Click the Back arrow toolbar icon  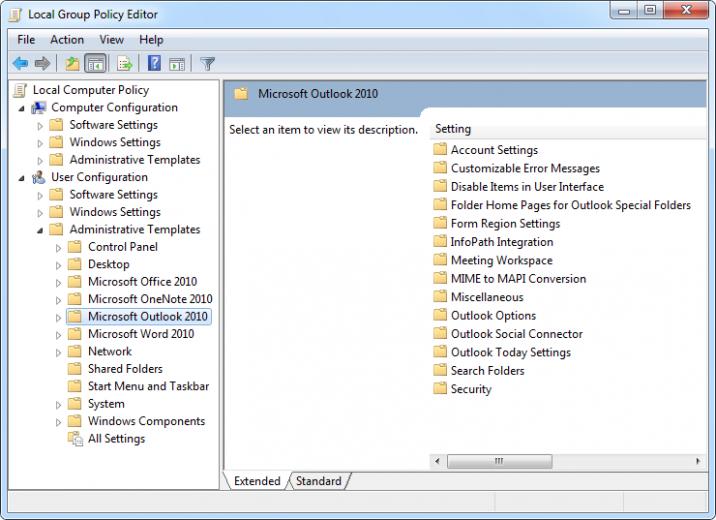tap(21, 63)
